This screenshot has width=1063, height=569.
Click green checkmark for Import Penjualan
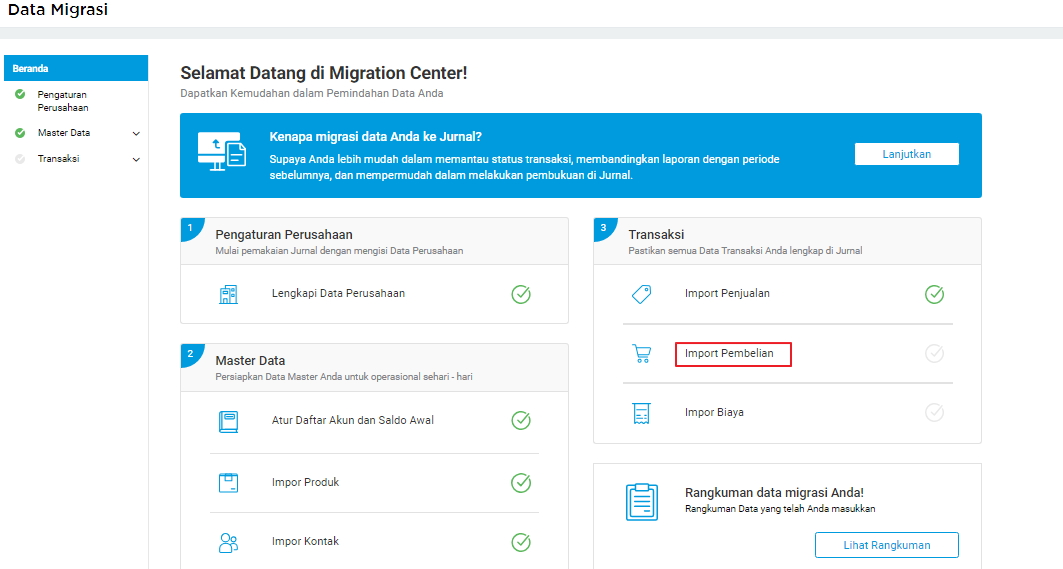(934, 294)
